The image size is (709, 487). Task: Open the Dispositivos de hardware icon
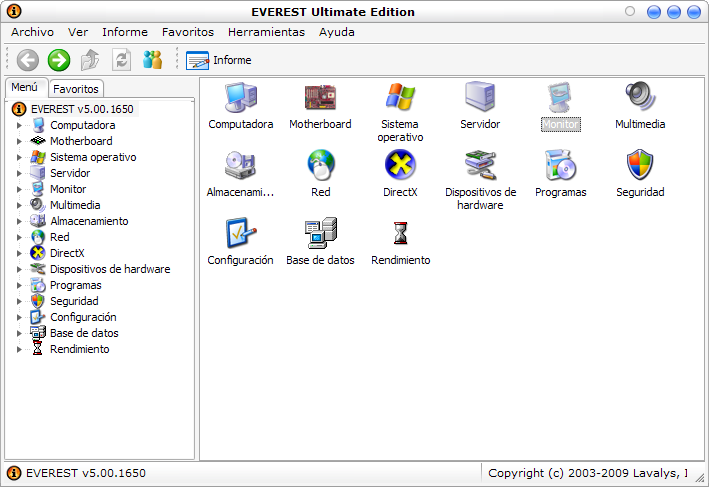480,165
